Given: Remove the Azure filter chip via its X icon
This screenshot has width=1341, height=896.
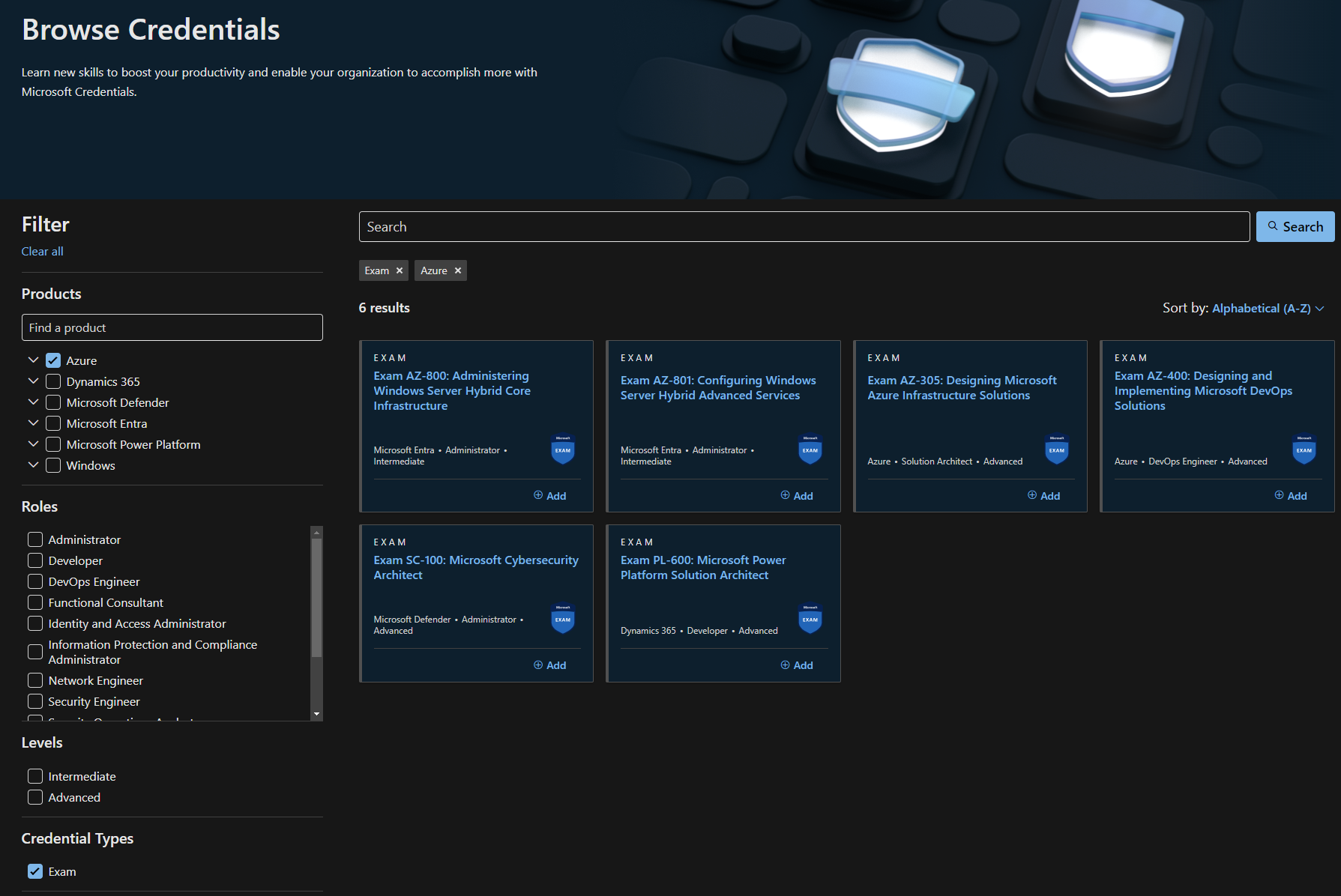Looking at the screenshot, I should 458,270.
